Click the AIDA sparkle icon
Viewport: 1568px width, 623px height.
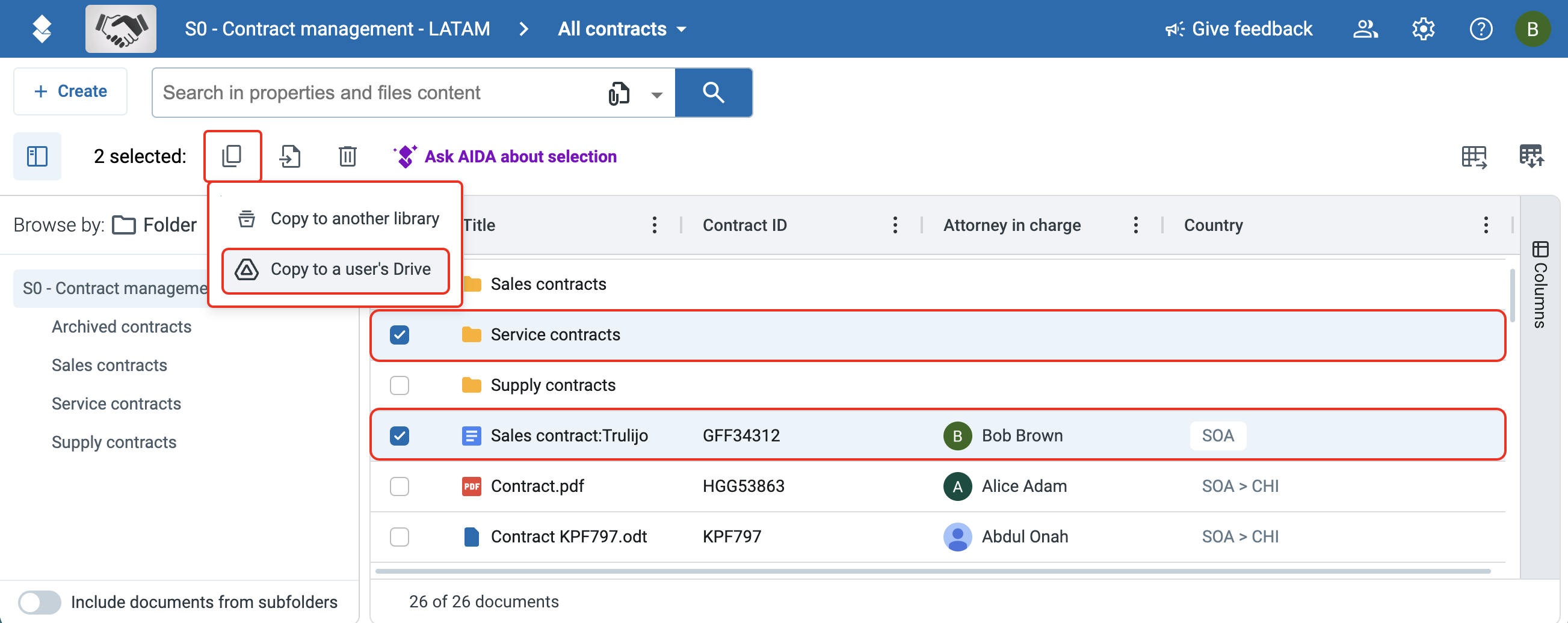(406, 156)
